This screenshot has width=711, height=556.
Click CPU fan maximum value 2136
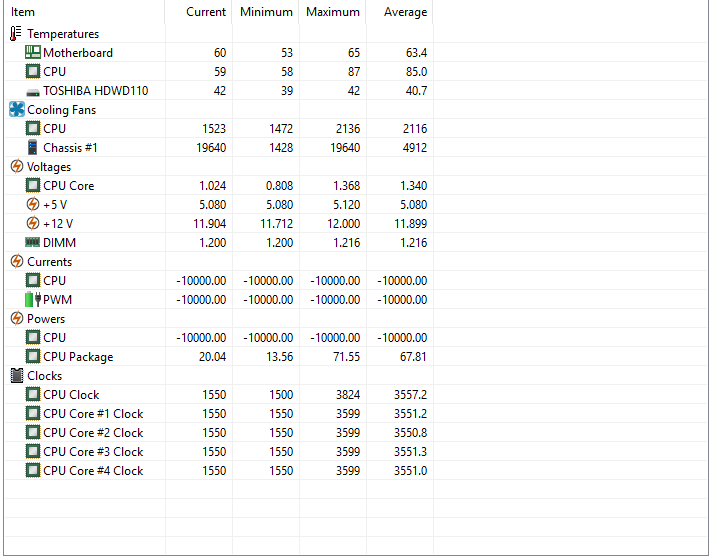click(x=348, y=129)
